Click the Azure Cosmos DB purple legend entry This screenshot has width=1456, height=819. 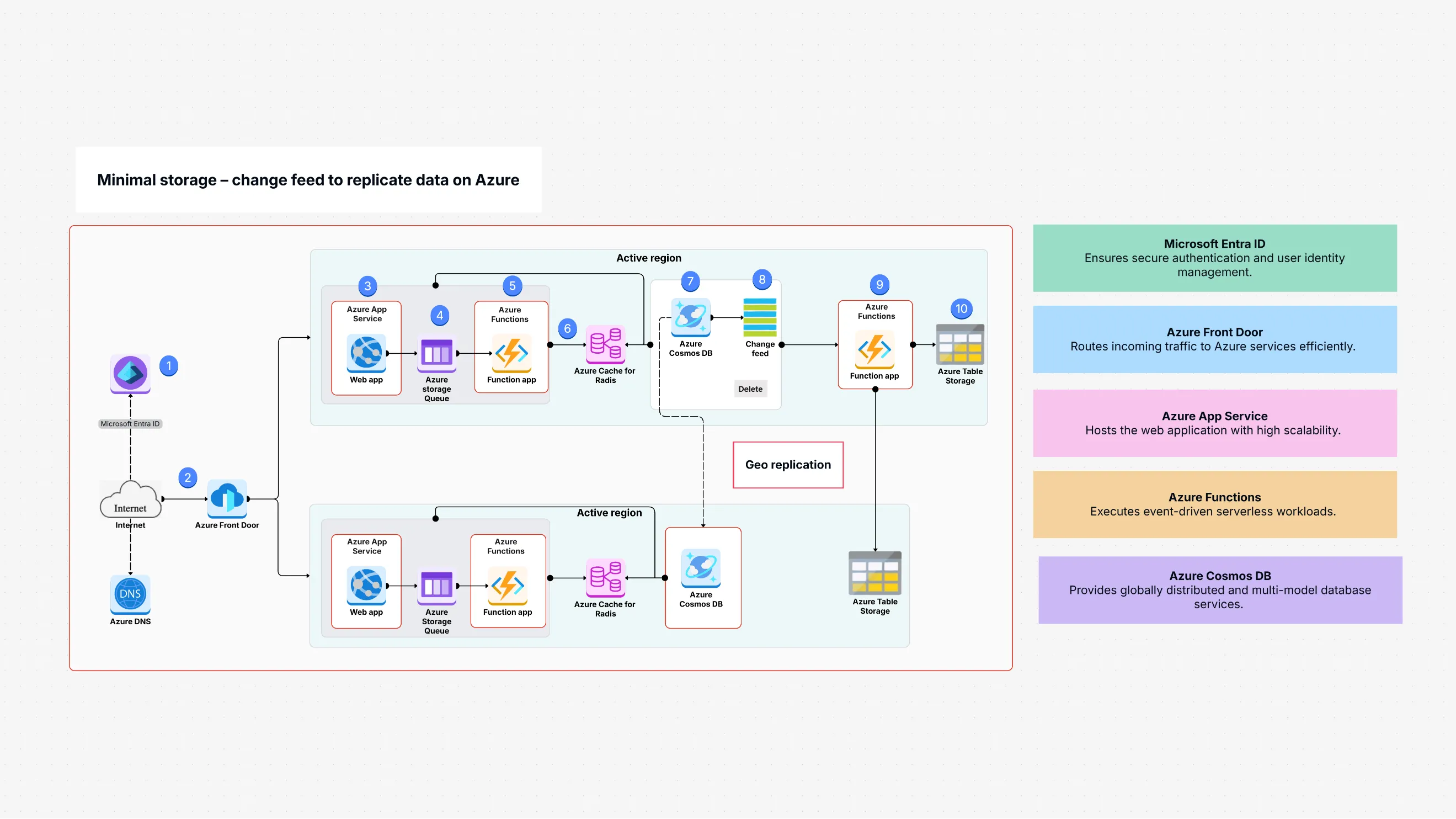1220,589
